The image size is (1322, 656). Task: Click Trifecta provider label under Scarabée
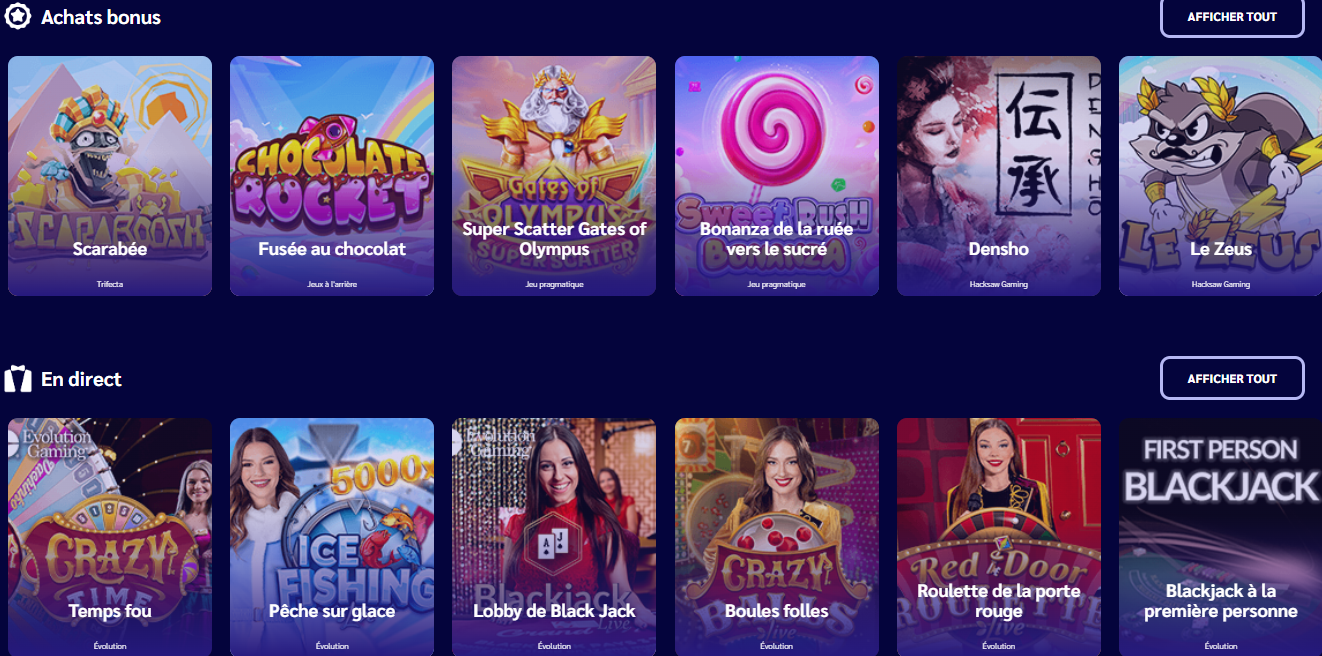pyautogui.click(x=110, y=284)
